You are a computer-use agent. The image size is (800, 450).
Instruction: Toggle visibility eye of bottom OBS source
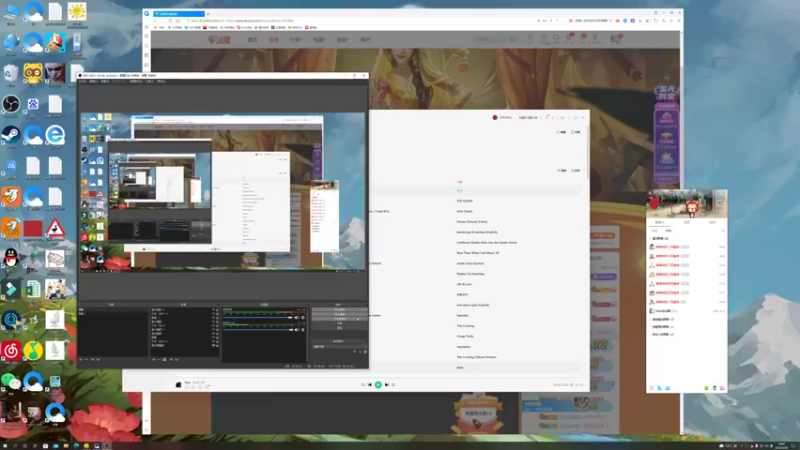213,345
